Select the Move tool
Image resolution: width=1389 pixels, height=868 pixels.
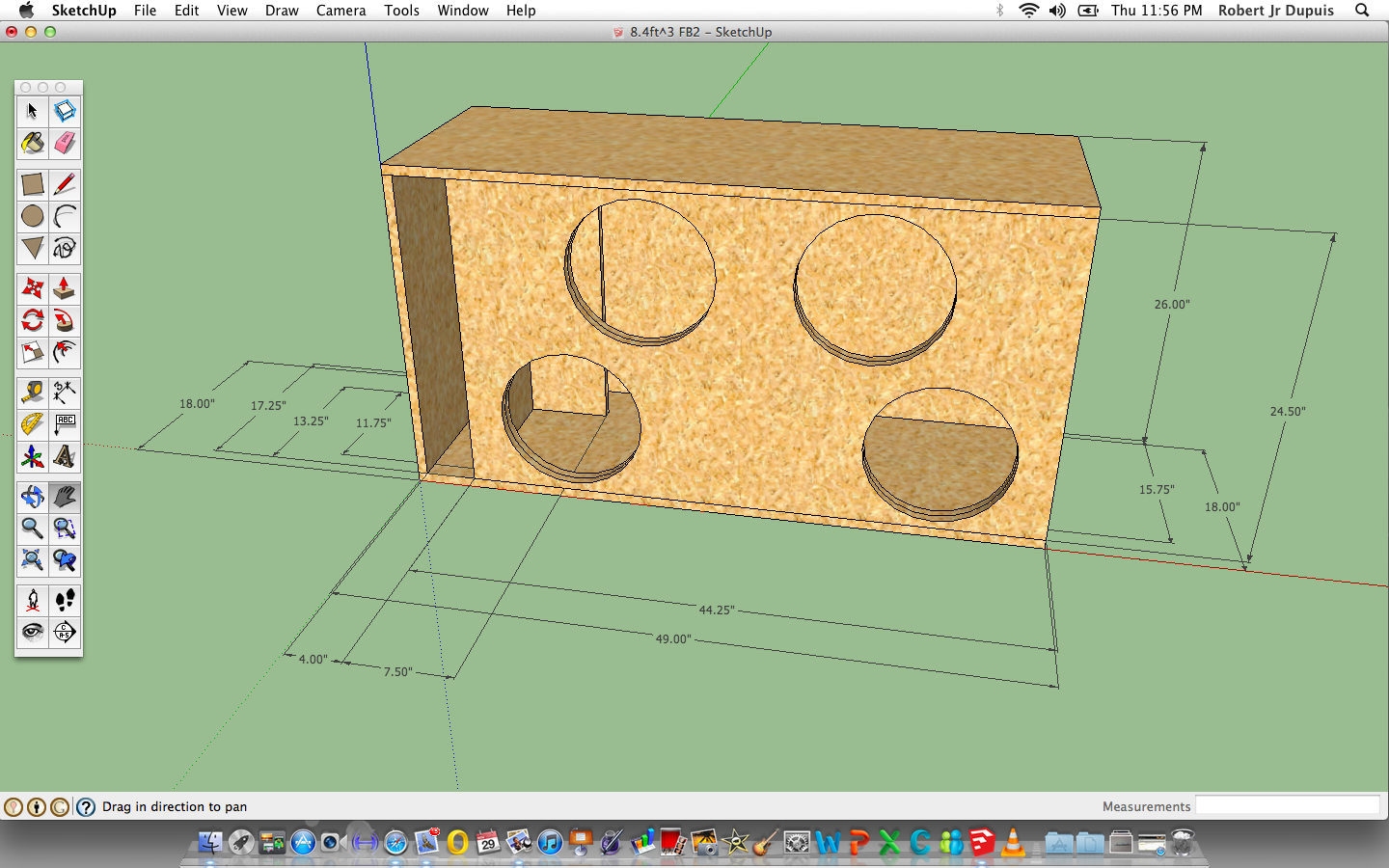32,288
